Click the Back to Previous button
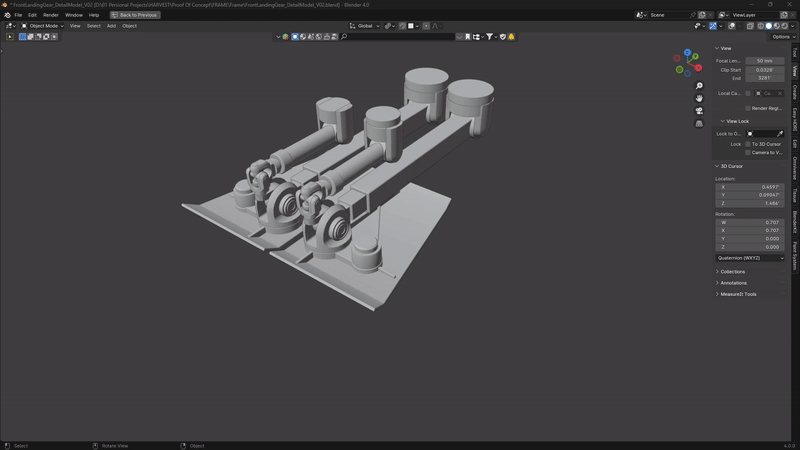Viewport: 800px width, 450px height. 135,15
